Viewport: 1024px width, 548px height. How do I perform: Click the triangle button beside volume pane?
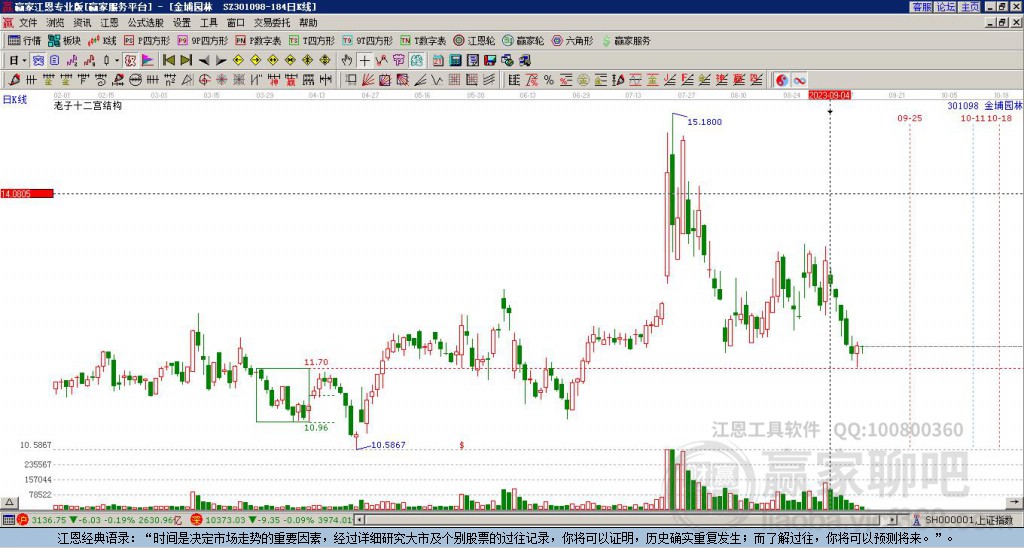(x=9, y=502)
